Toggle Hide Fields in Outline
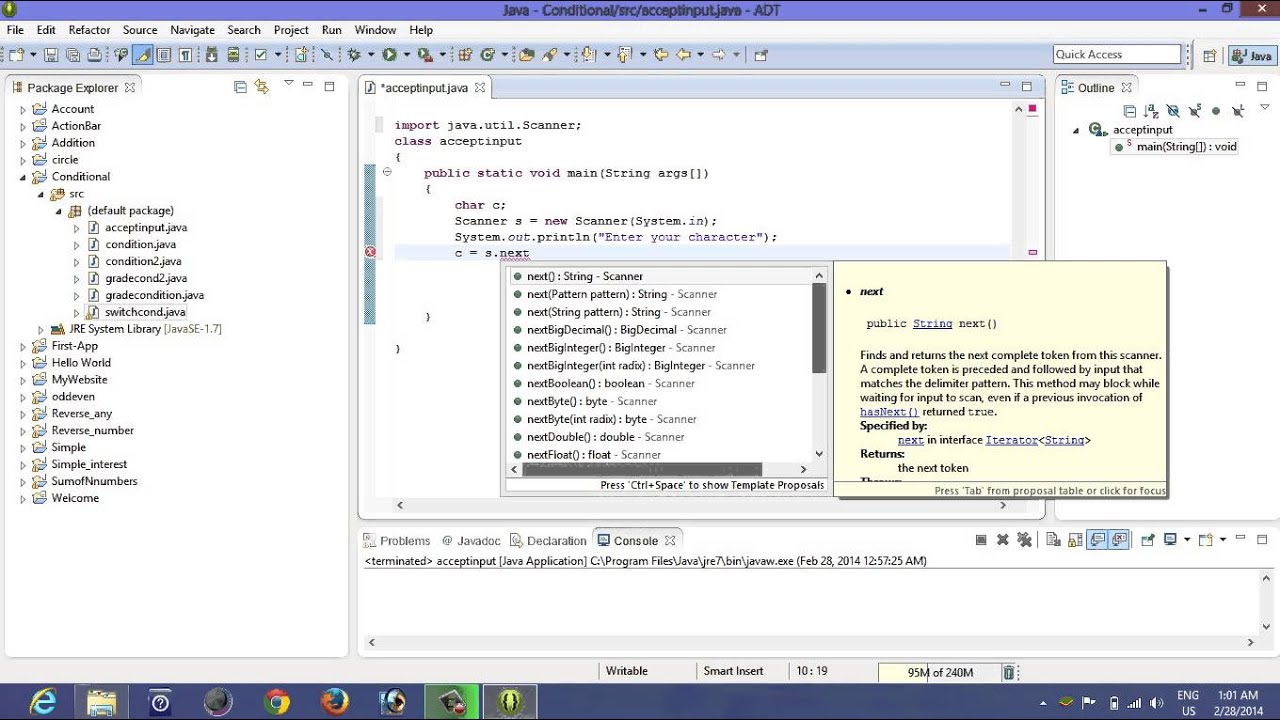 (1173, 111)
